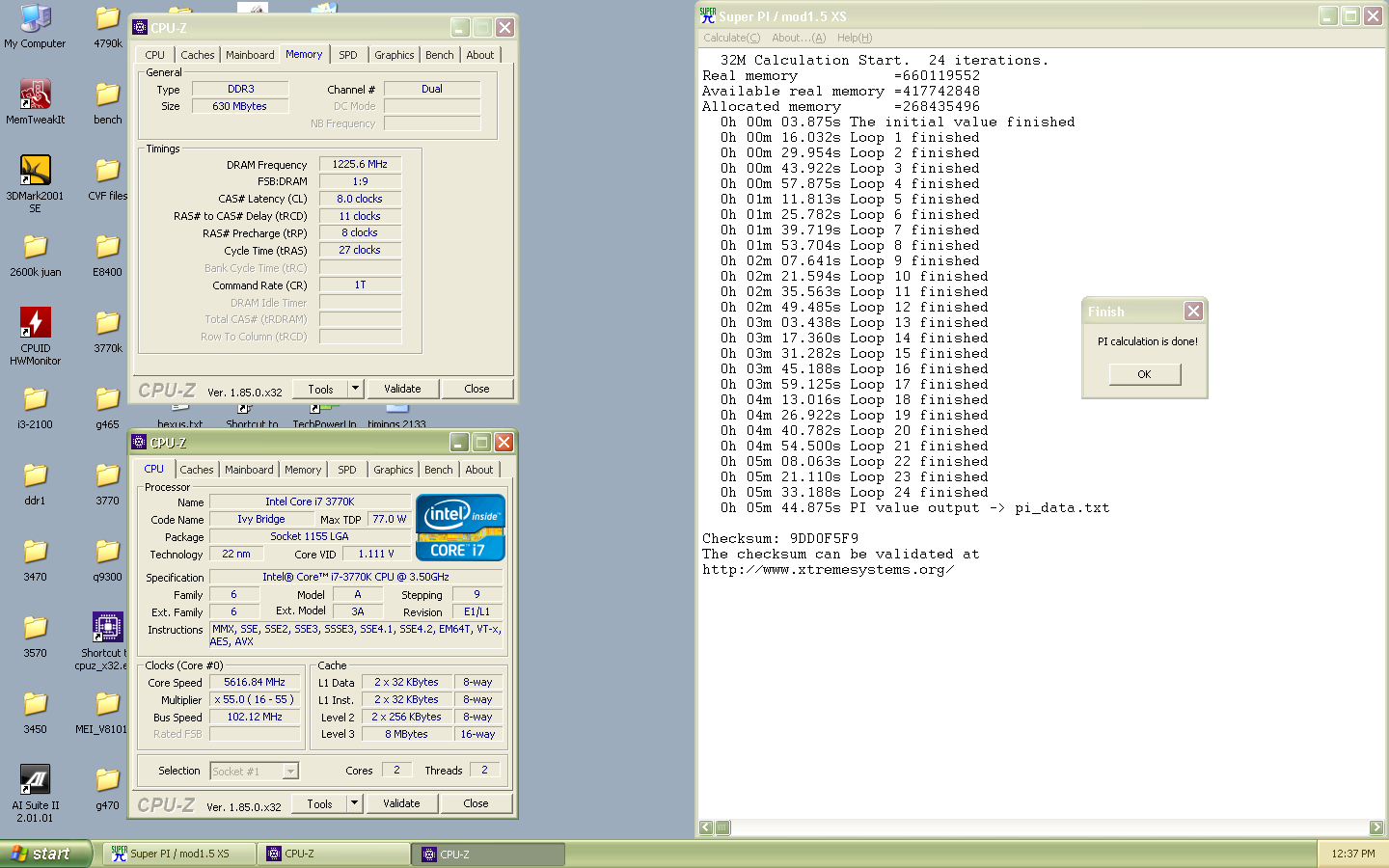The height and width of the screenshot is (868, 1389).
Task: Open the Windows start menu
Action: point(45,854)
